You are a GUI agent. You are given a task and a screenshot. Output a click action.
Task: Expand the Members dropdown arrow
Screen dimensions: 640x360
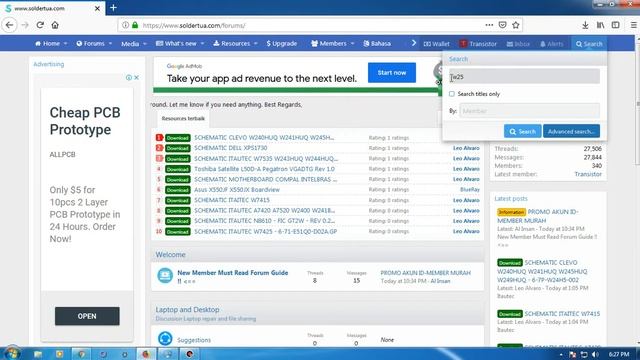(x=352, y=43)
